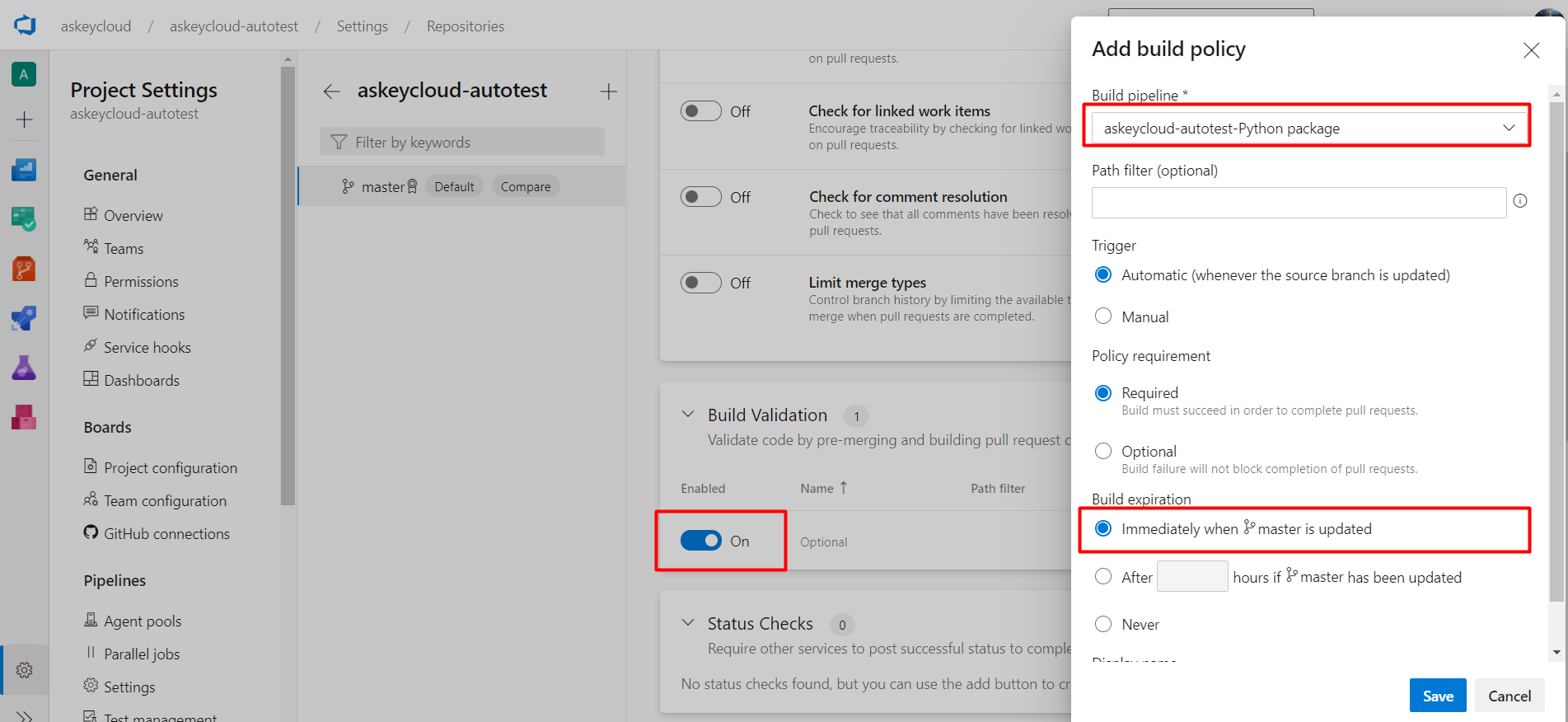Image resolution: width=1568 pixels, height=722 pixels.
Task: Open the green test checkmark hub icon
Action: pyautogui.click(x=24, y=219)
